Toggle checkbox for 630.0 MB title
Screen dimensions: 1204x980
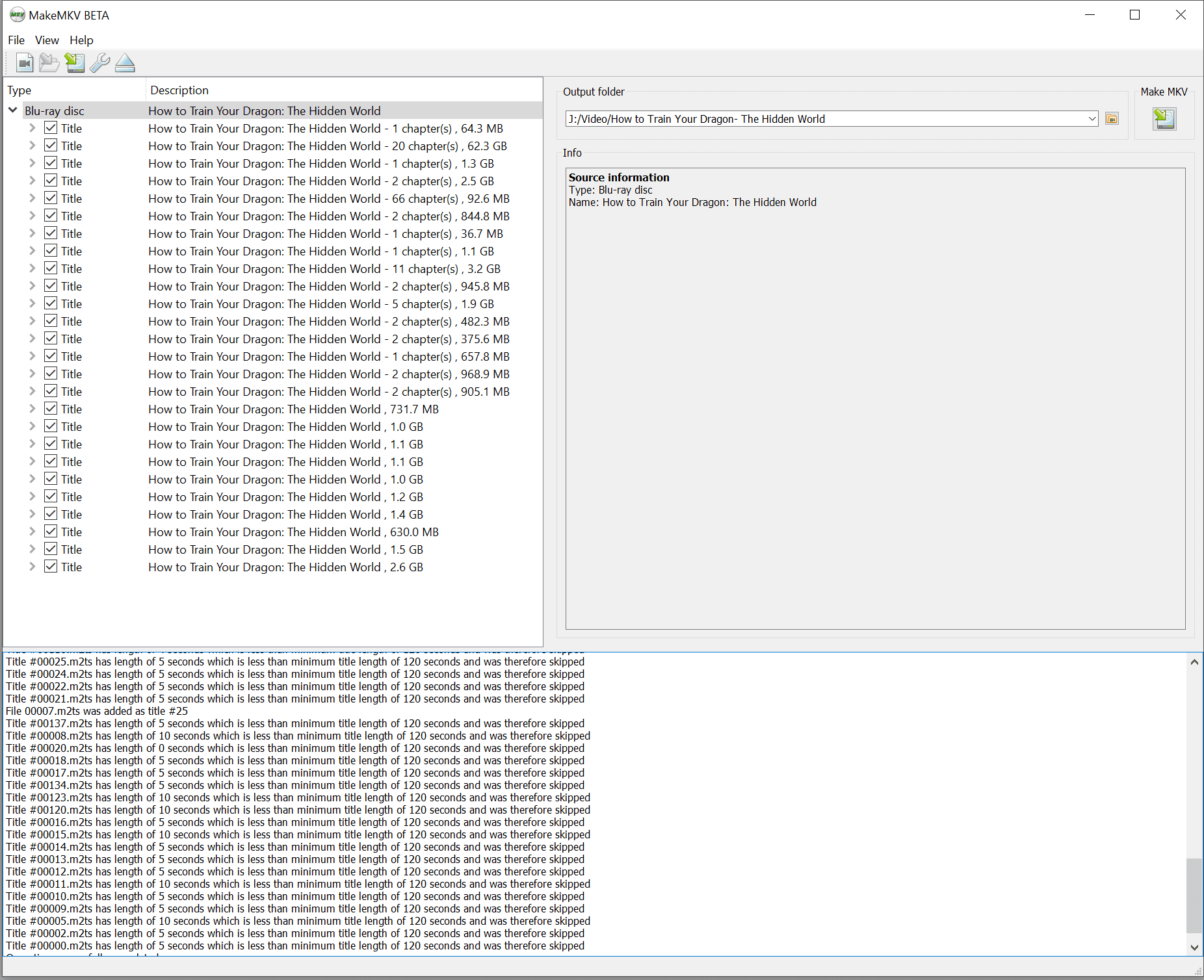[x=51, y=532]
